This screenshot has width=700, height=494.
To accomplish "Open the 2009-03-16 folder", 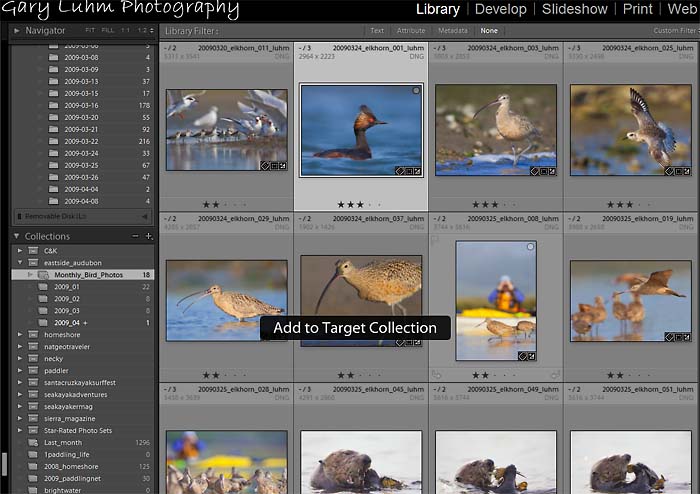I will point(83,105).
